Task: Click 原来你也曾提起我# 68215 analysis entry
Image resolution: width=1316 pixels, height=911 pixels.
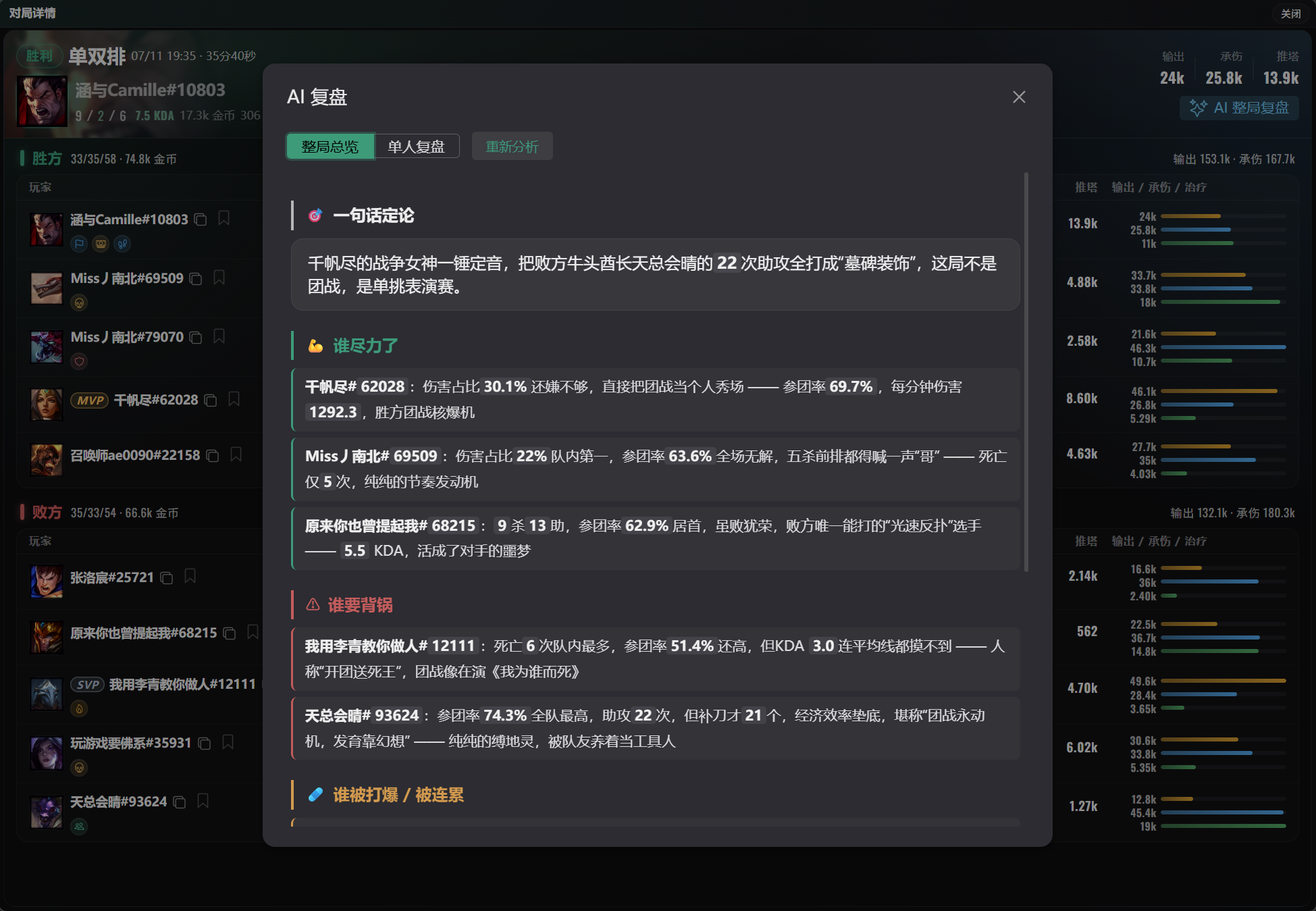Action: click(656, 538)
